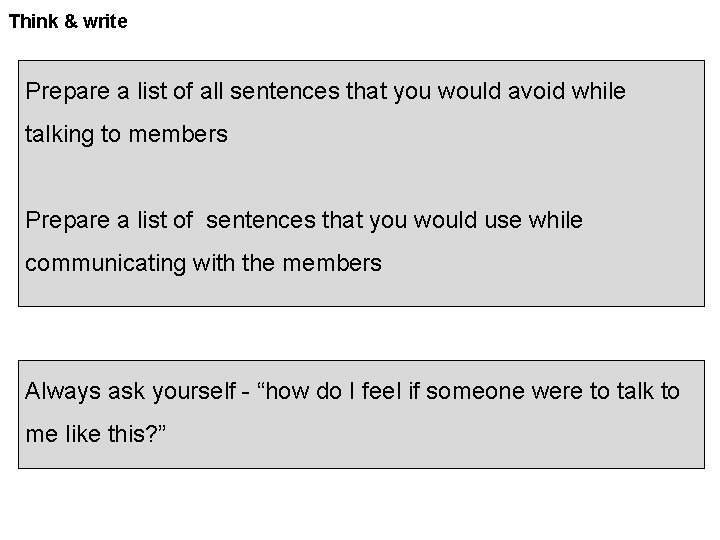Select the line "talking to members"

coord(126,134)
